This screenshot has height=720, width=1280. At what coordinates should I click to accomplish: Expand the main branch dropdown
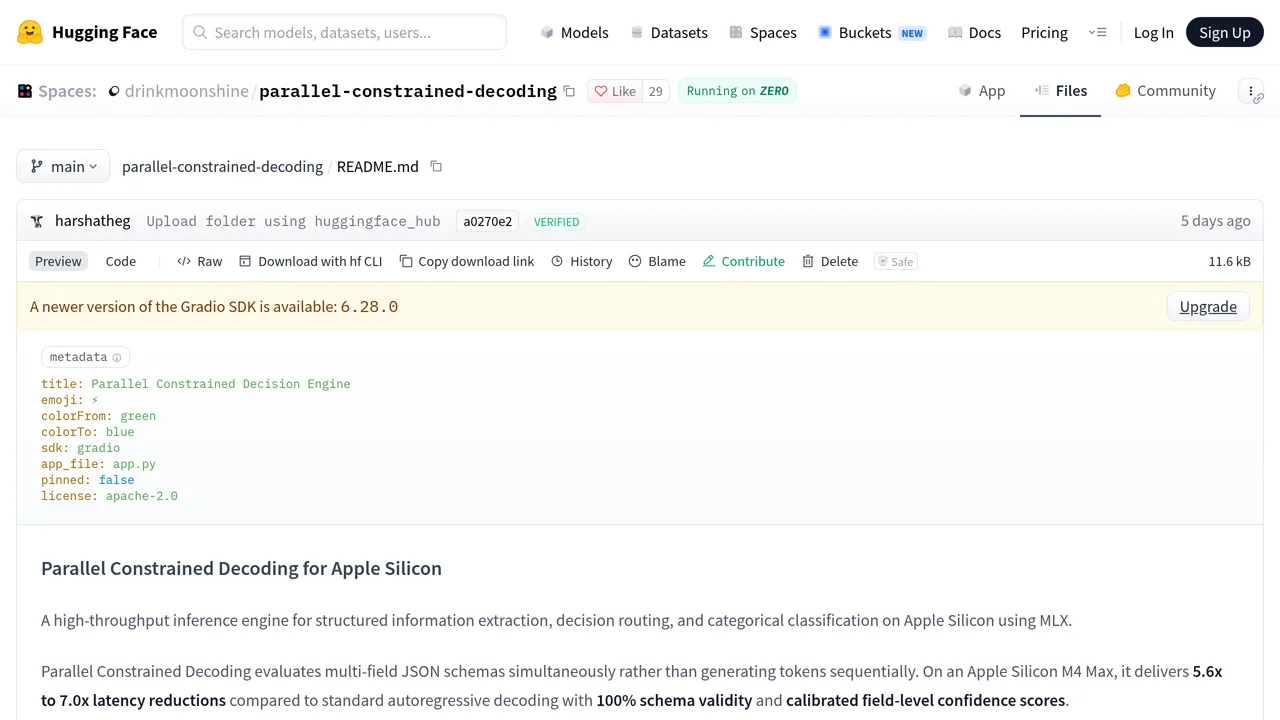[x=63, y=166]
